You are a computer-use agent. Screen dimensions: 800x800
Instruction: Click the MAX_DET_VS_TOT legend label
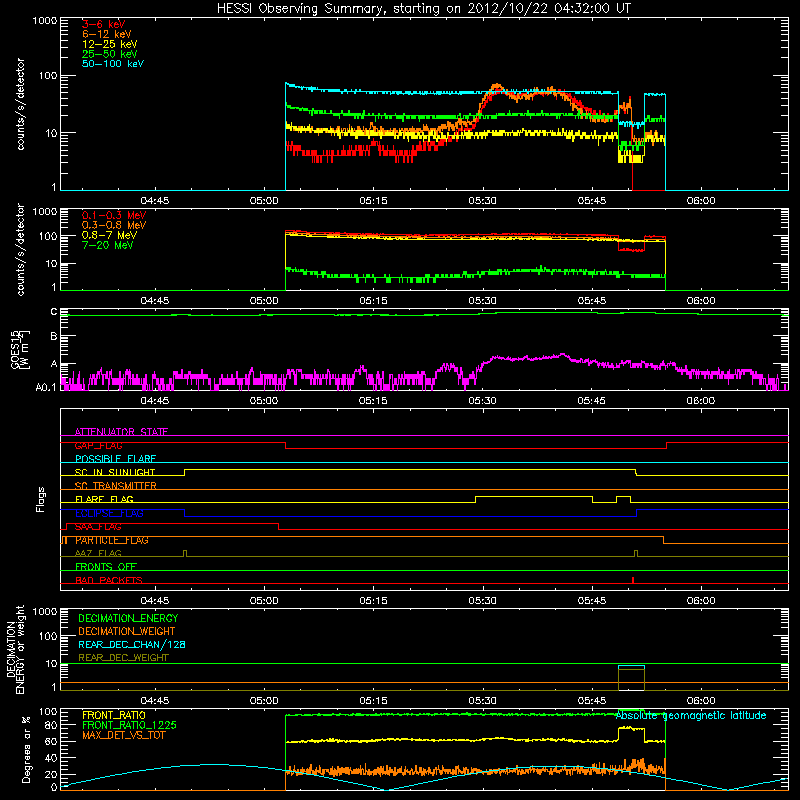123,735
